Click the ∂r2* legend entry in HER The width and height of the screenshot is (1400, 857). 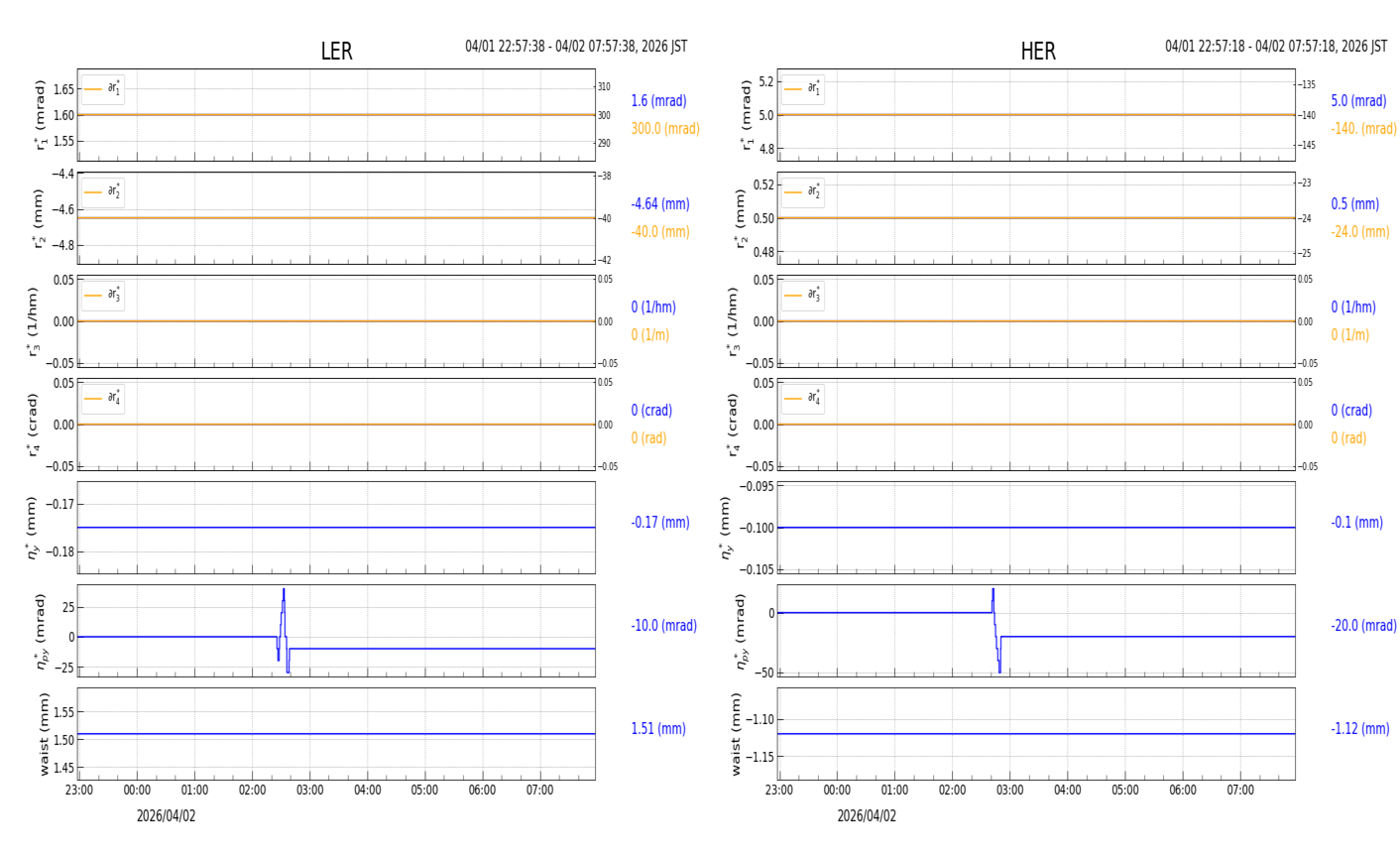[x=802, y=192]
